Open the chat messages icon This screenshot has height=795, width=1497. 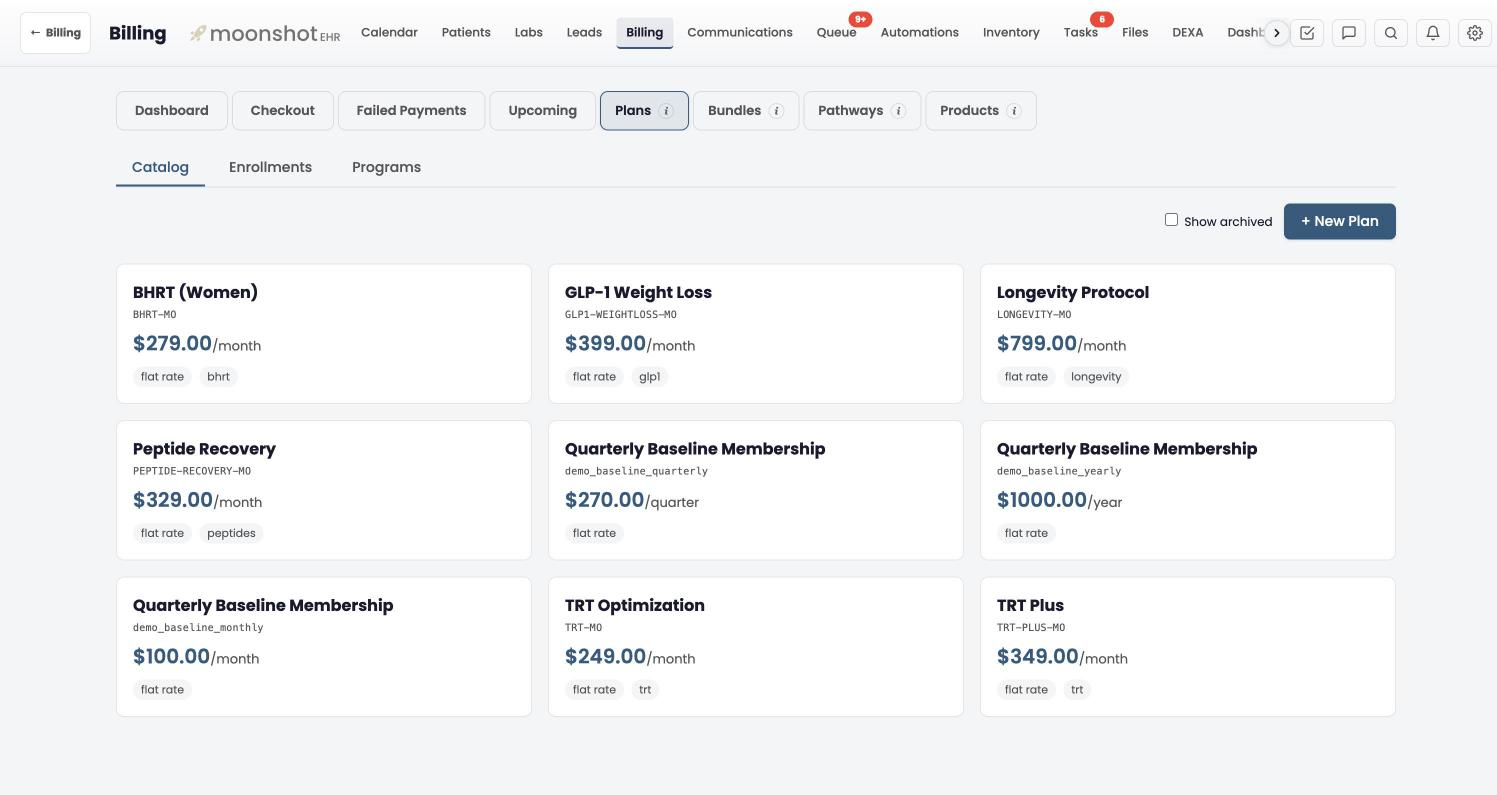coord(1349,33)
